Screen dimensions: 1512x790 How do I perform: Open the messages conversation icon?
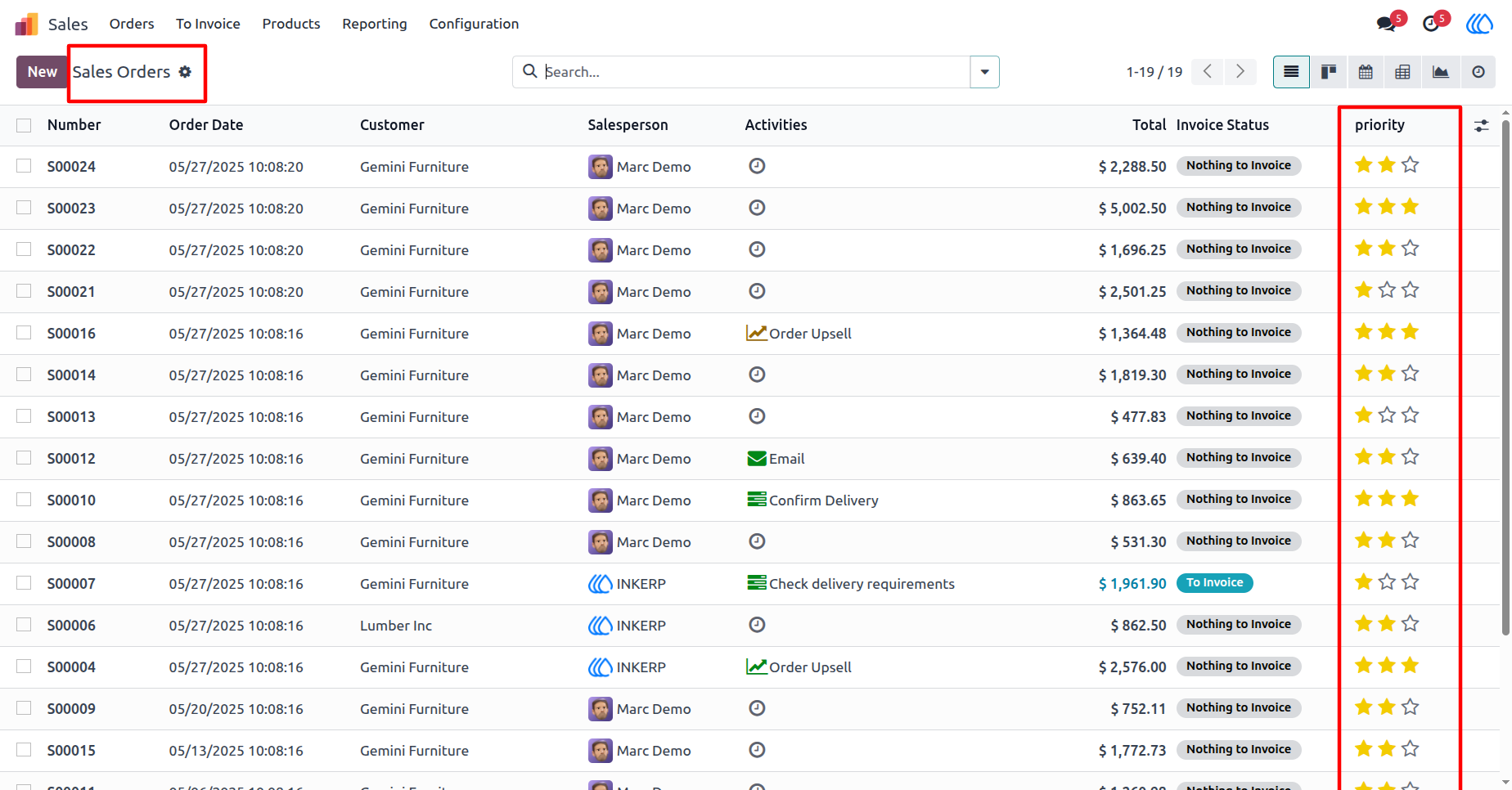pos(1387,24)
